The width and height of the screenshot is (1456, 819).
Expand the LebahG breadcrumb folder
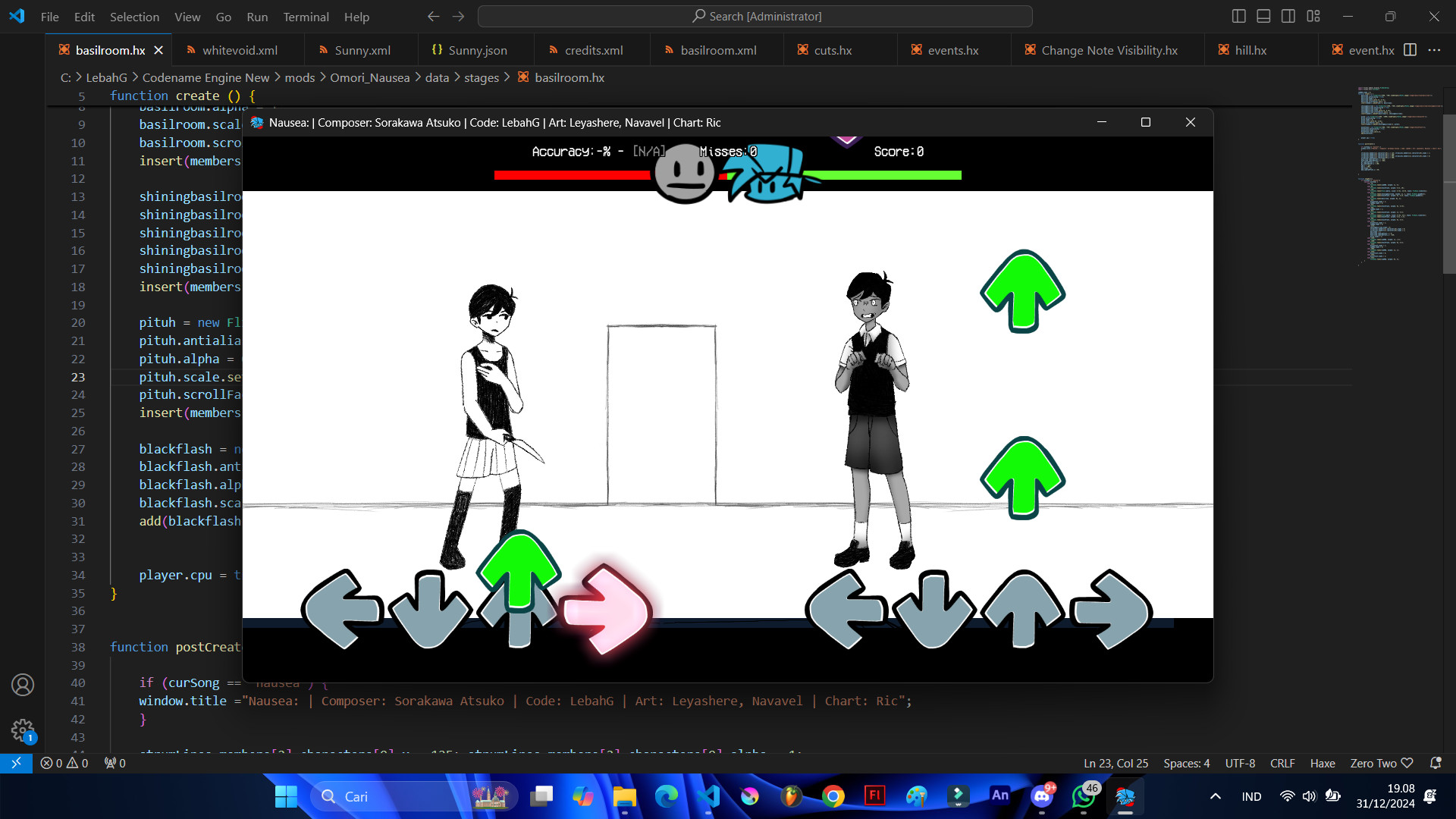pos(106,77)
